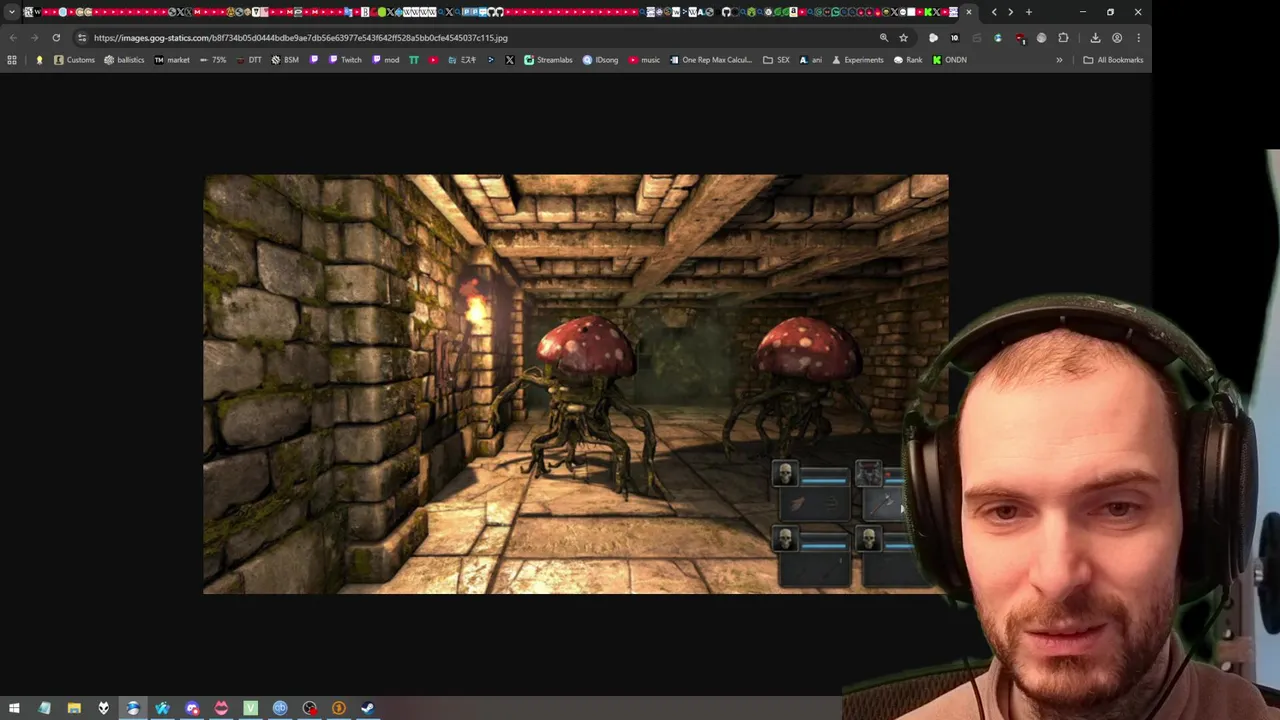This screenshot has width=1280, height=720.
Task: Open the fox mask app on taskbar
Action: coord(103,708)
